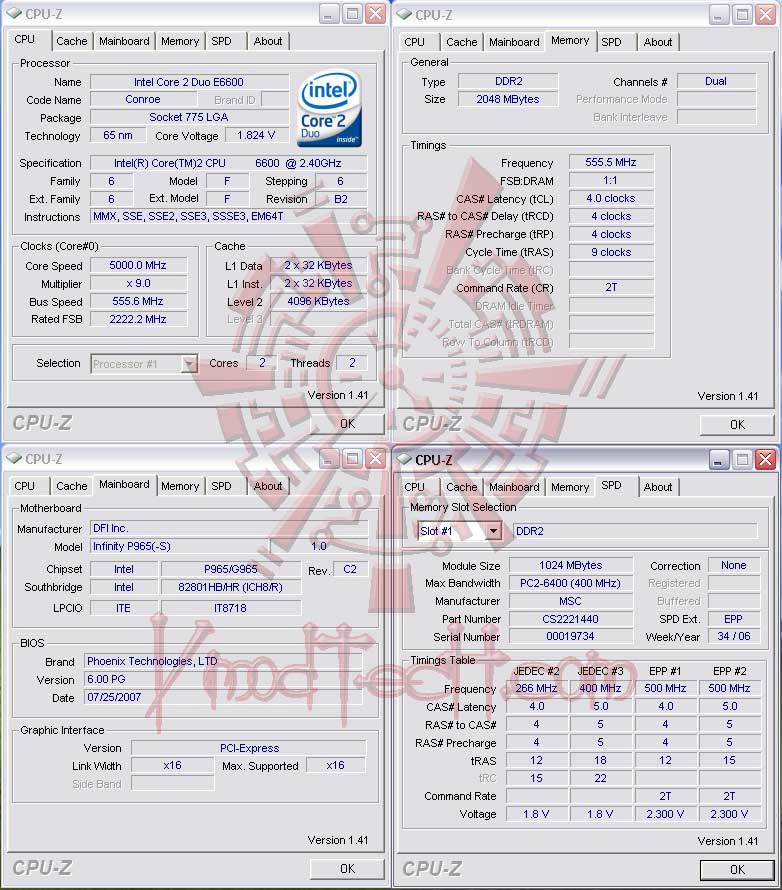Open Mainboard tab in processor window
Image resolution: width=782 pixels, height=890 pixels.
point(124,41)
